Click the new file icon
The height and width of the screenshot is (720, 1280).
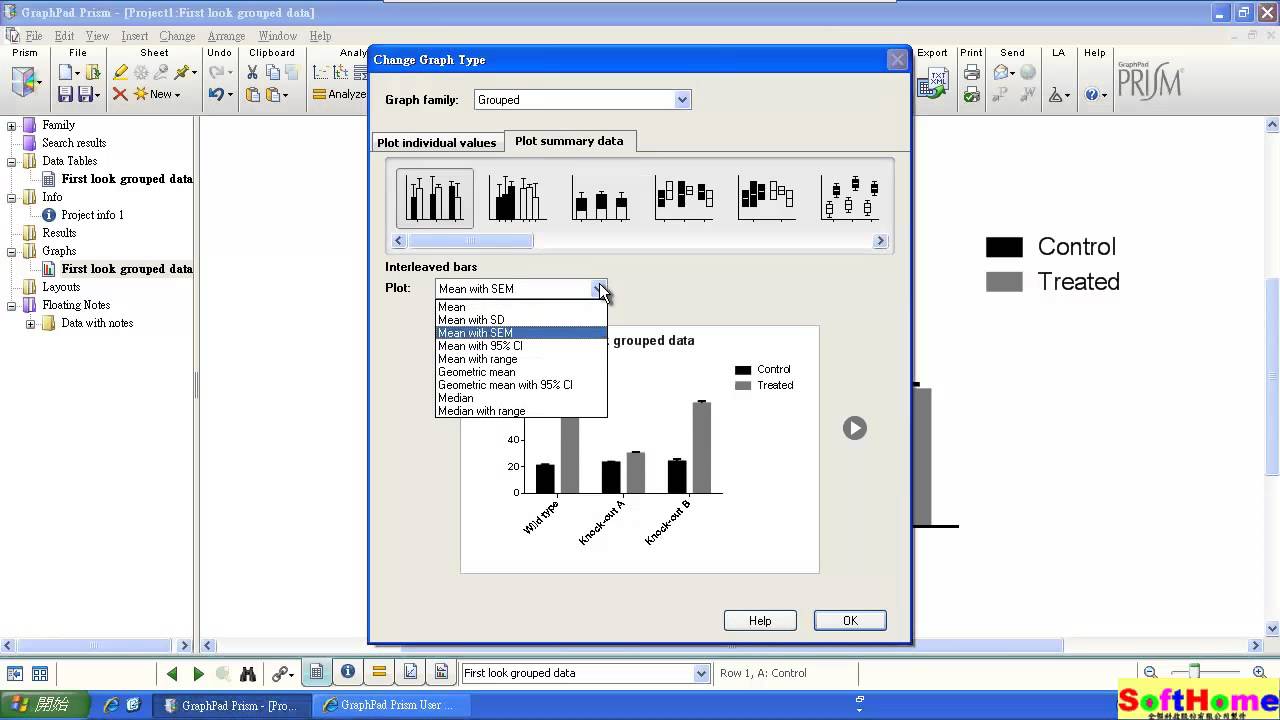[67, 72]
